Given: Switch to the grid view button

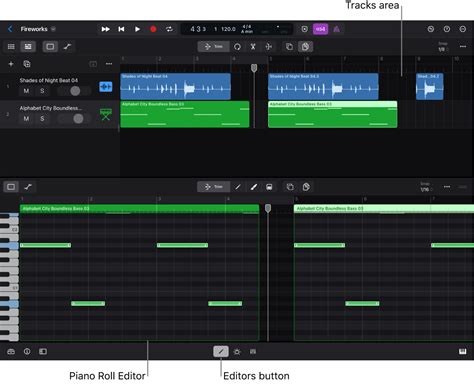Looking at the screenshot, I should tap(11, 47).
